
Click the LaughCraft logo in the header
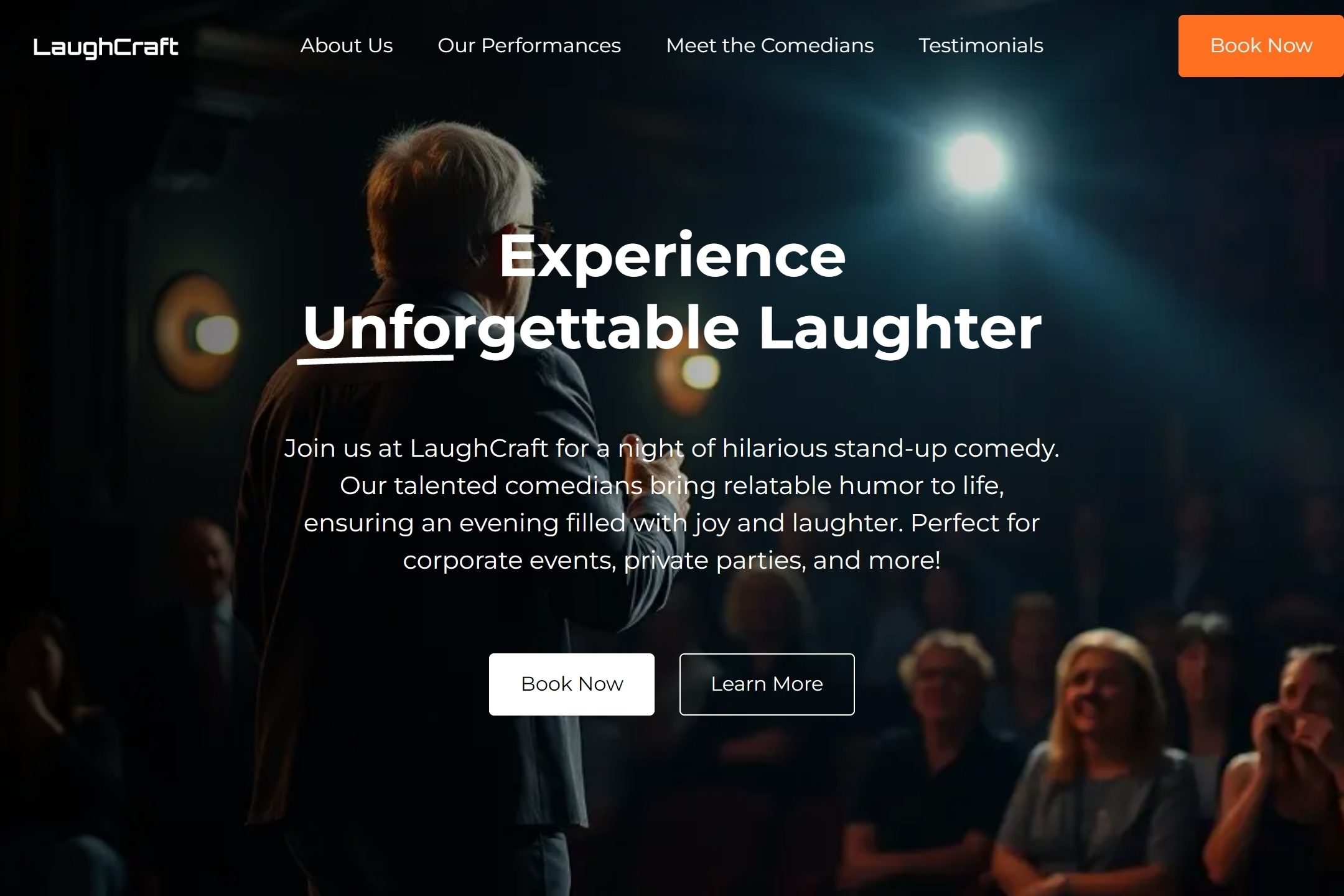click(x=106, y=47)
